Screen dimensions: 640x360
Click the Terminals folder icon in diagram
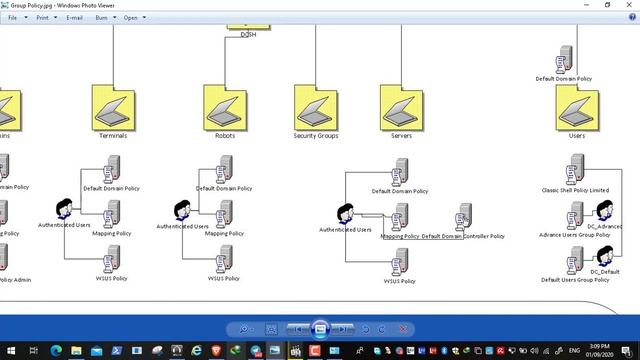[113, 108]
